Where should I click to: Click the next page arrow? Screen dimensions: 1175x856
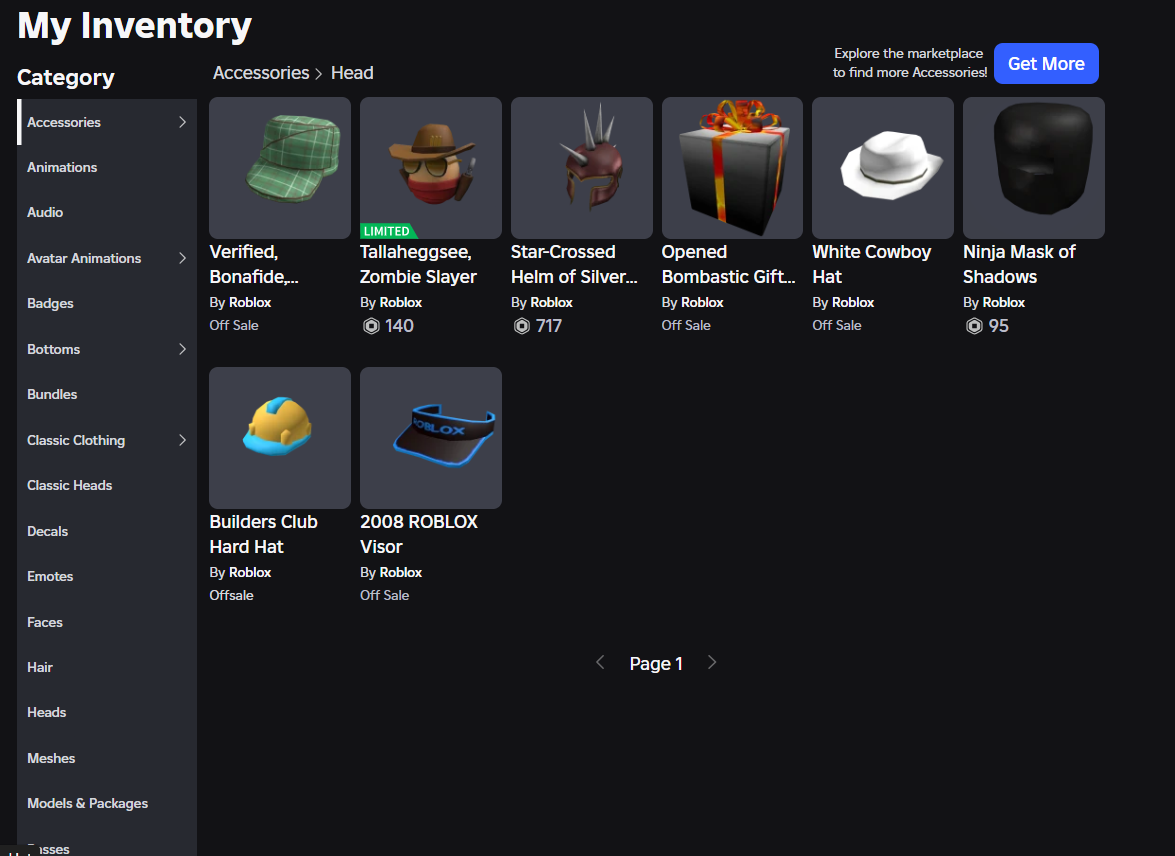click(712, 662)
